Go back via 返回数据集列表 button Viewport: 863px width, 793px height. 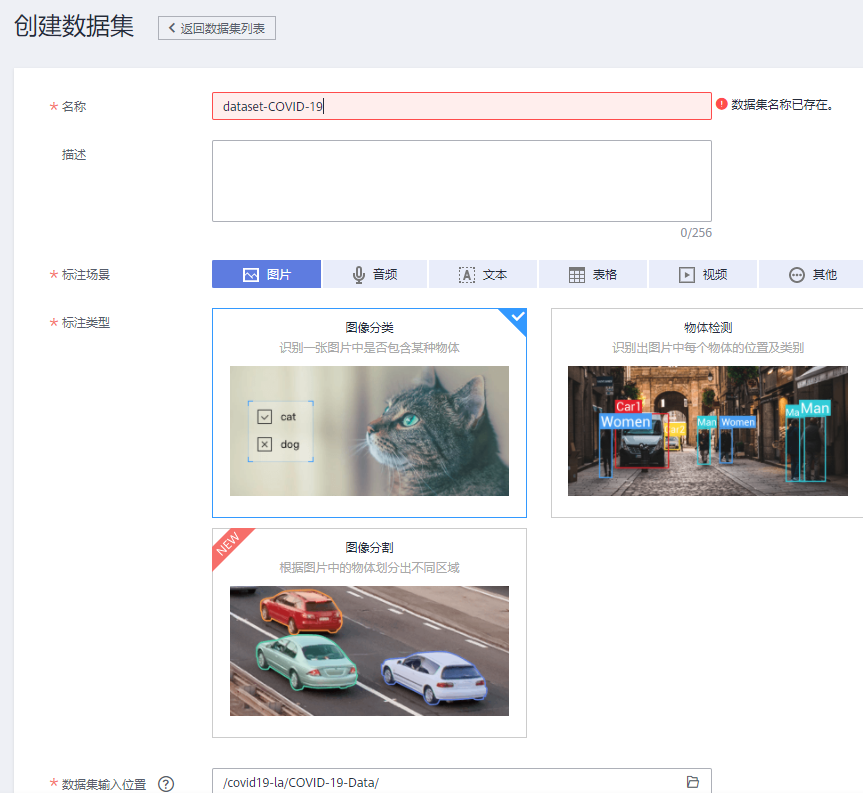click(217, 28)
